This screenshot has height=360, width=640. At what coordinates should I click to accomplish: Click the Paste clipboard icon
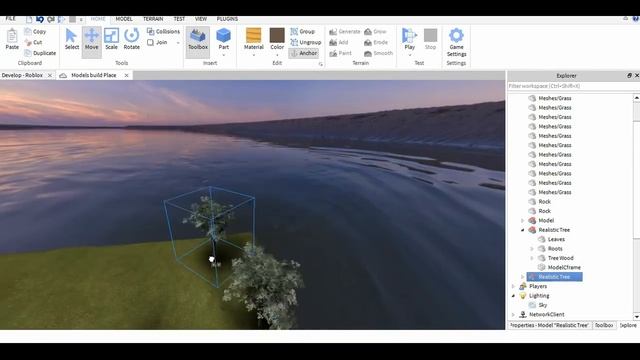12,40
